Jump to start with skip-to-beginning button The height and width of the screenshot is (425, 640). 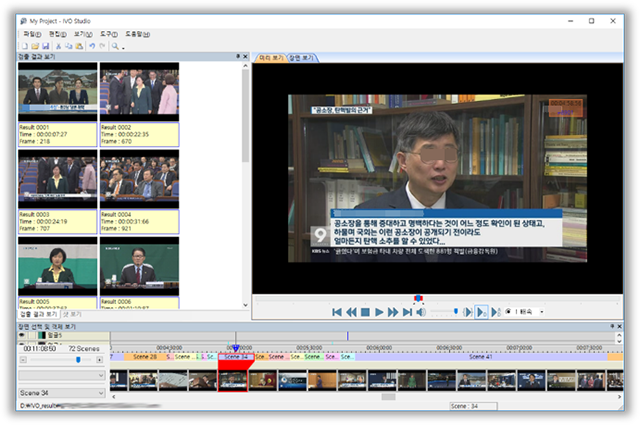337,312
